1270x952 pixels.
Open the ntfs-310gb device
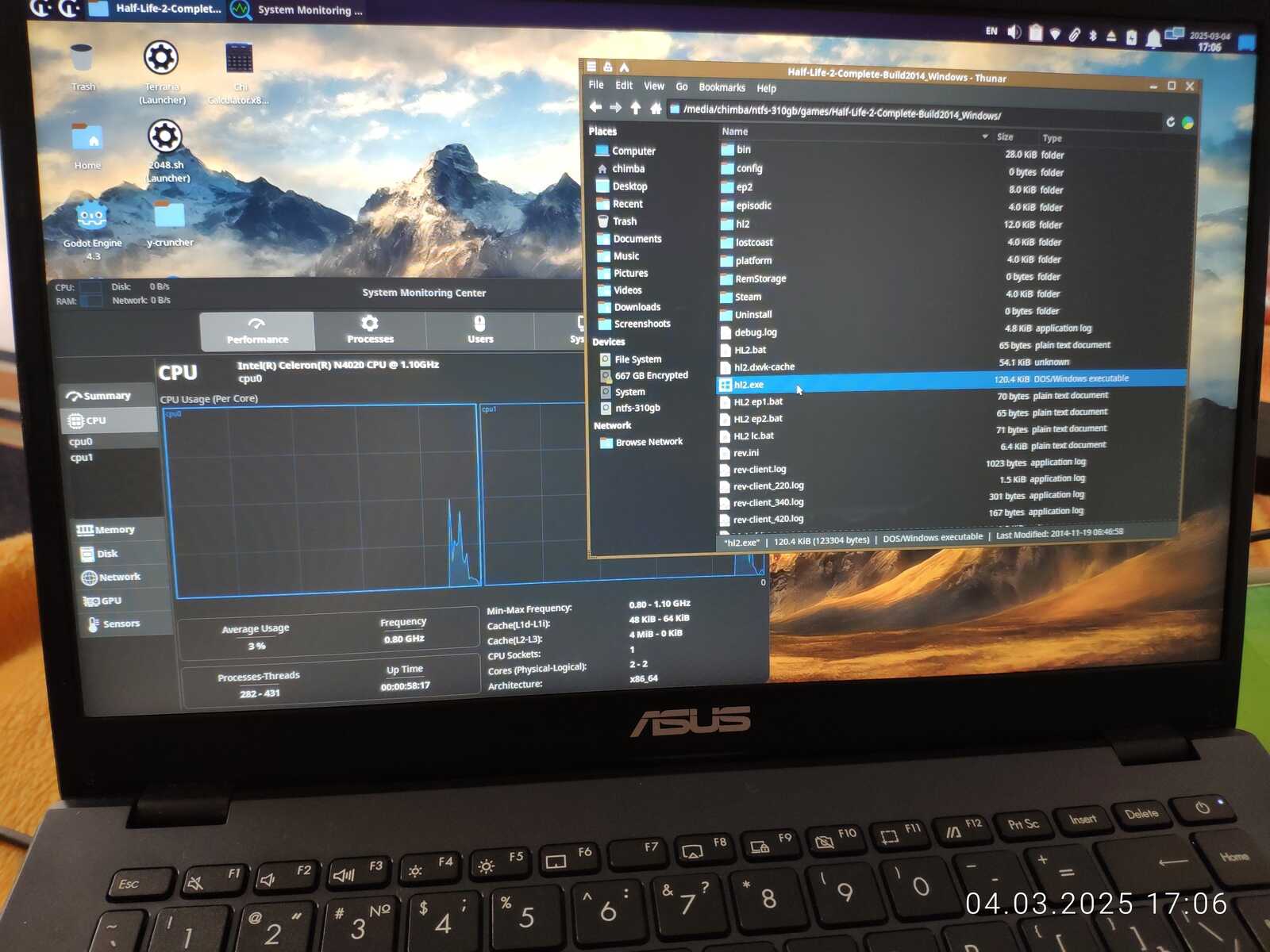coord(637,408)
